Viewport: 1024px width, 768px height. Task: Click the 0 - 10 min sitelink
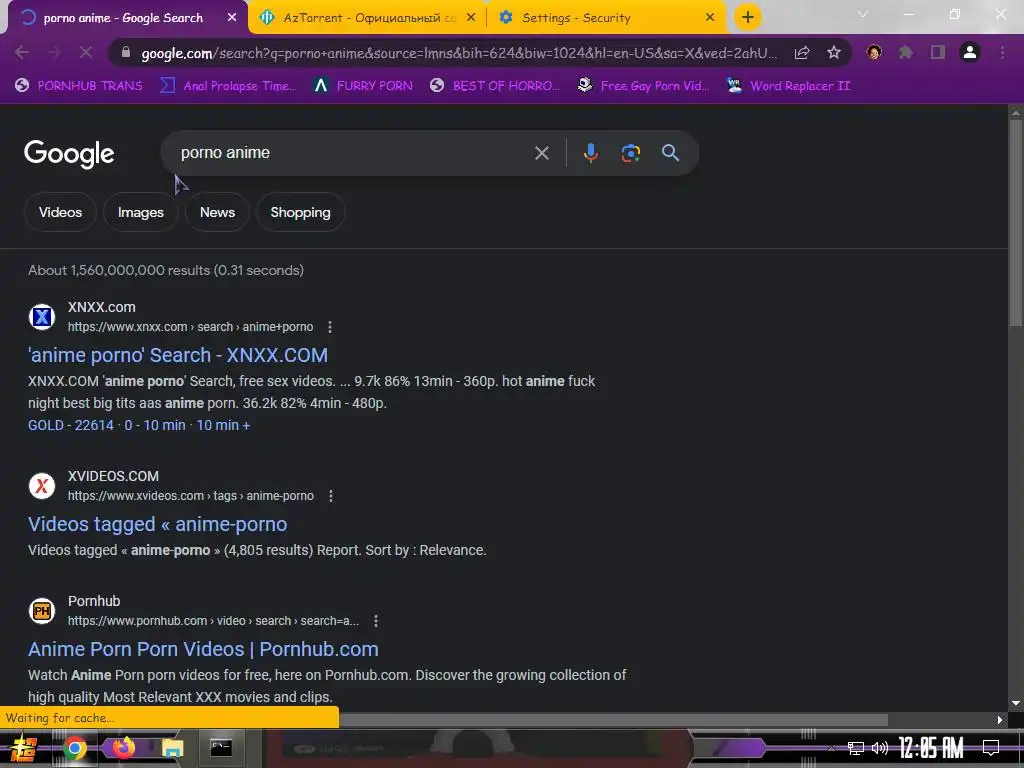tap(155, 425)
